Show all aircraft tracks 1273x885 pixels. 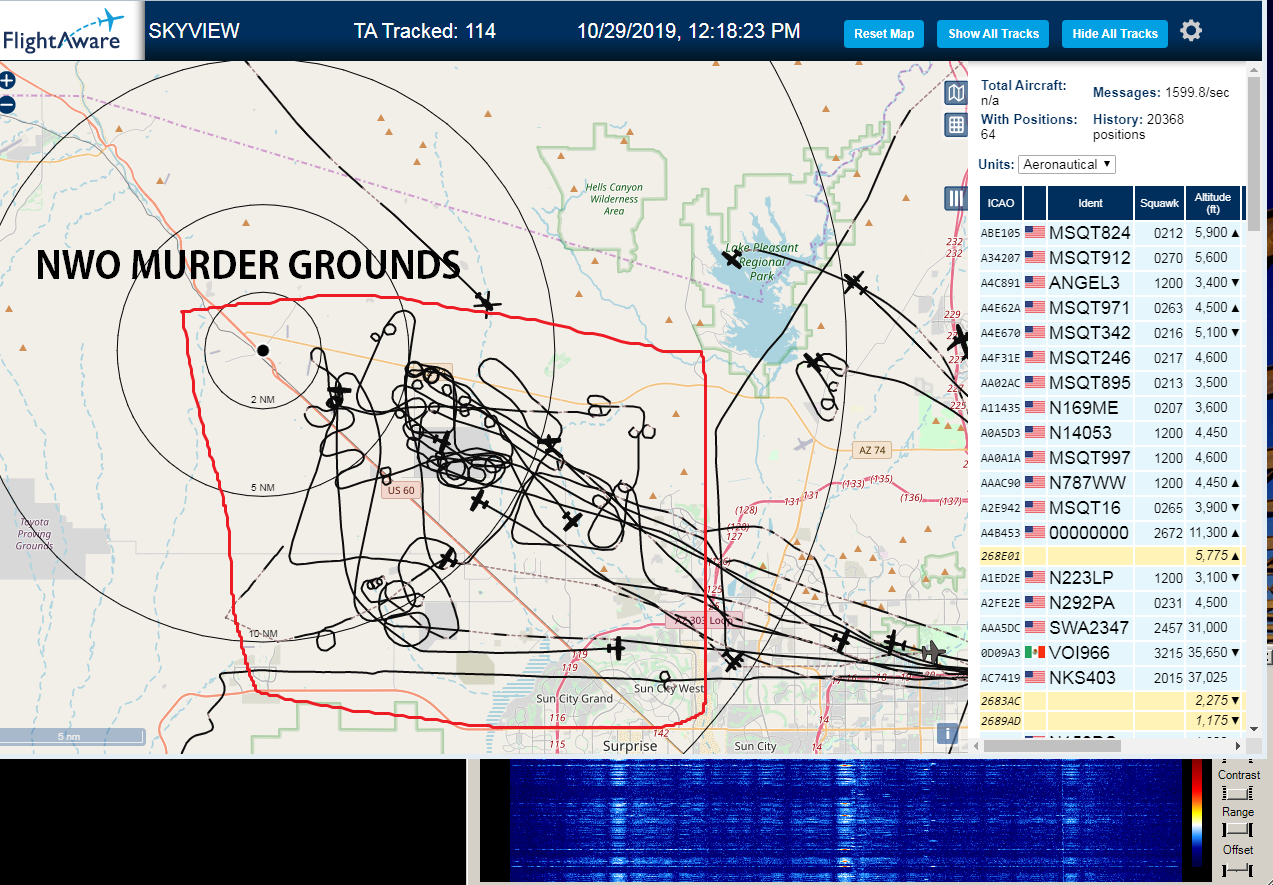tap(993, 34)
